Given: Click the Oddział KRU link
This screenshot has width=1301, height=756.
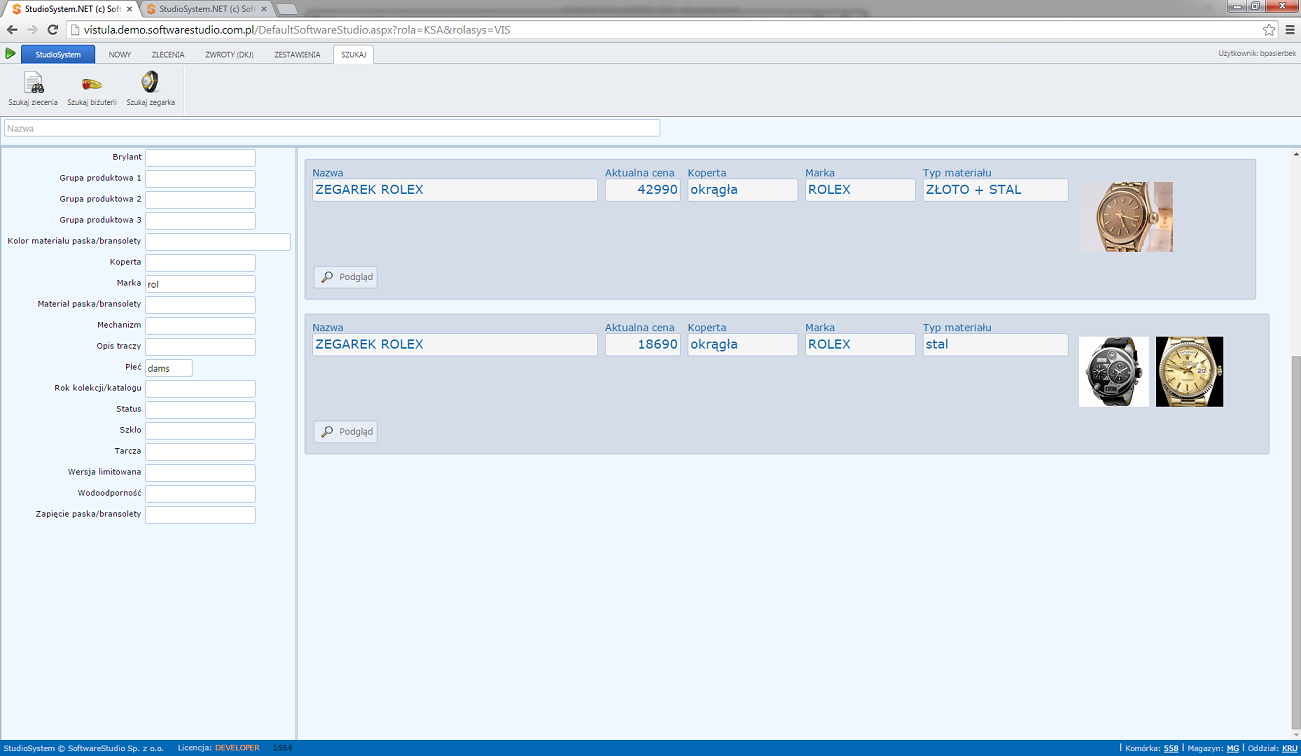Looking at the screenshot, I should tap(1290, 748).
